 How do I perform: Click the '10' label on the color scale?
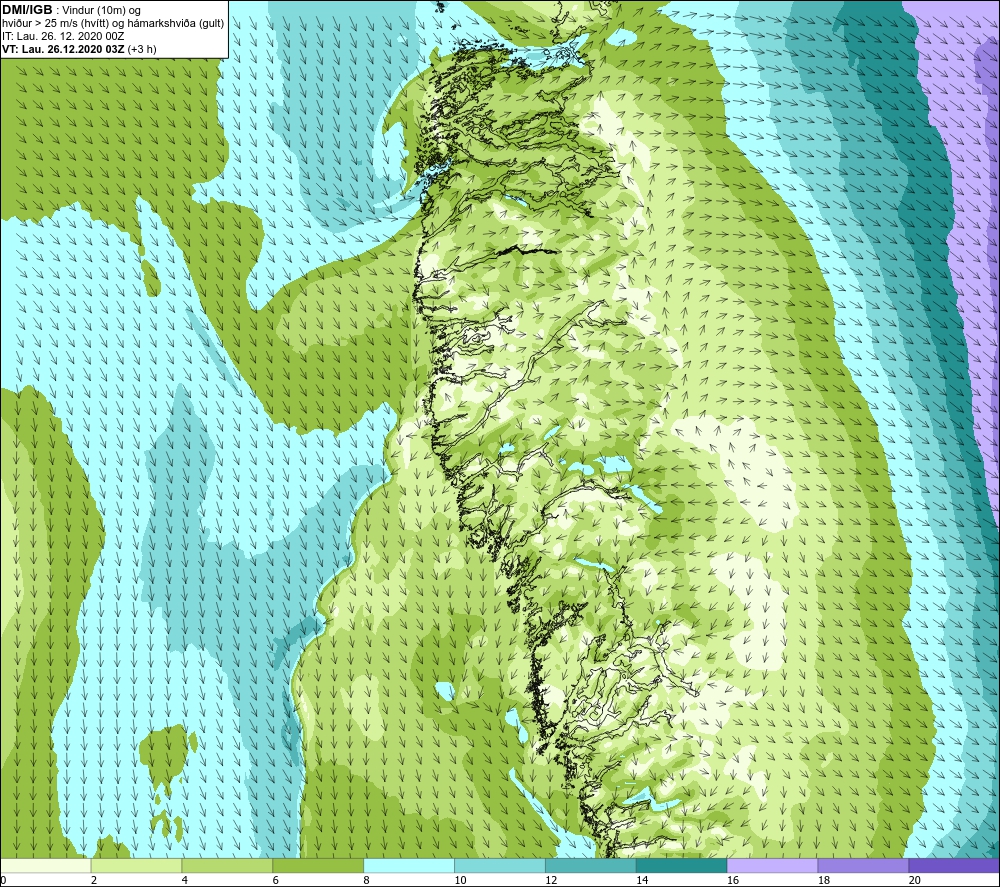coord(460,881)
